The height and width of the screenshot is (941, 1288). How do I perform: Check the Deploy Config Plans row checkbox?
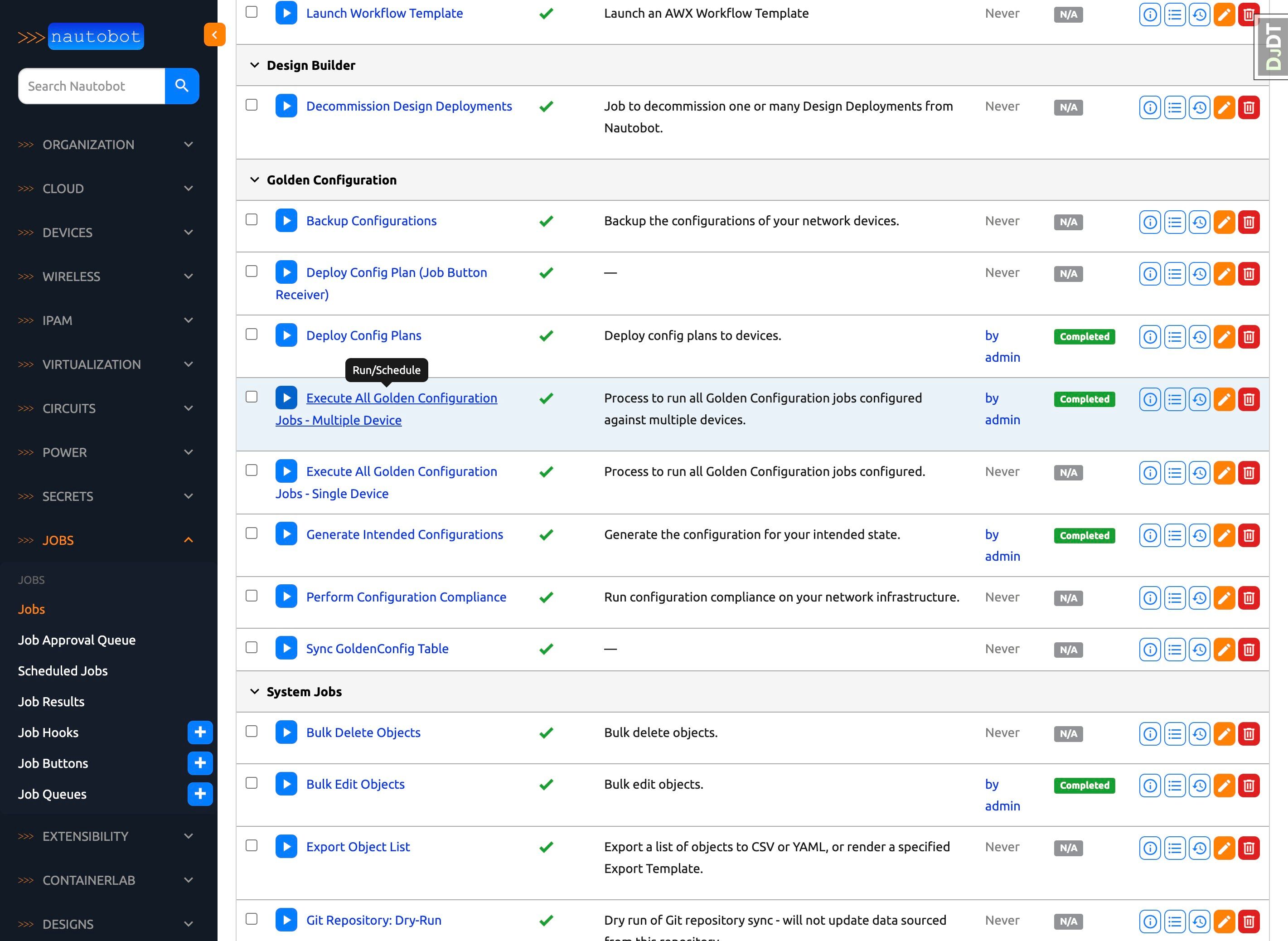[251, 335]
